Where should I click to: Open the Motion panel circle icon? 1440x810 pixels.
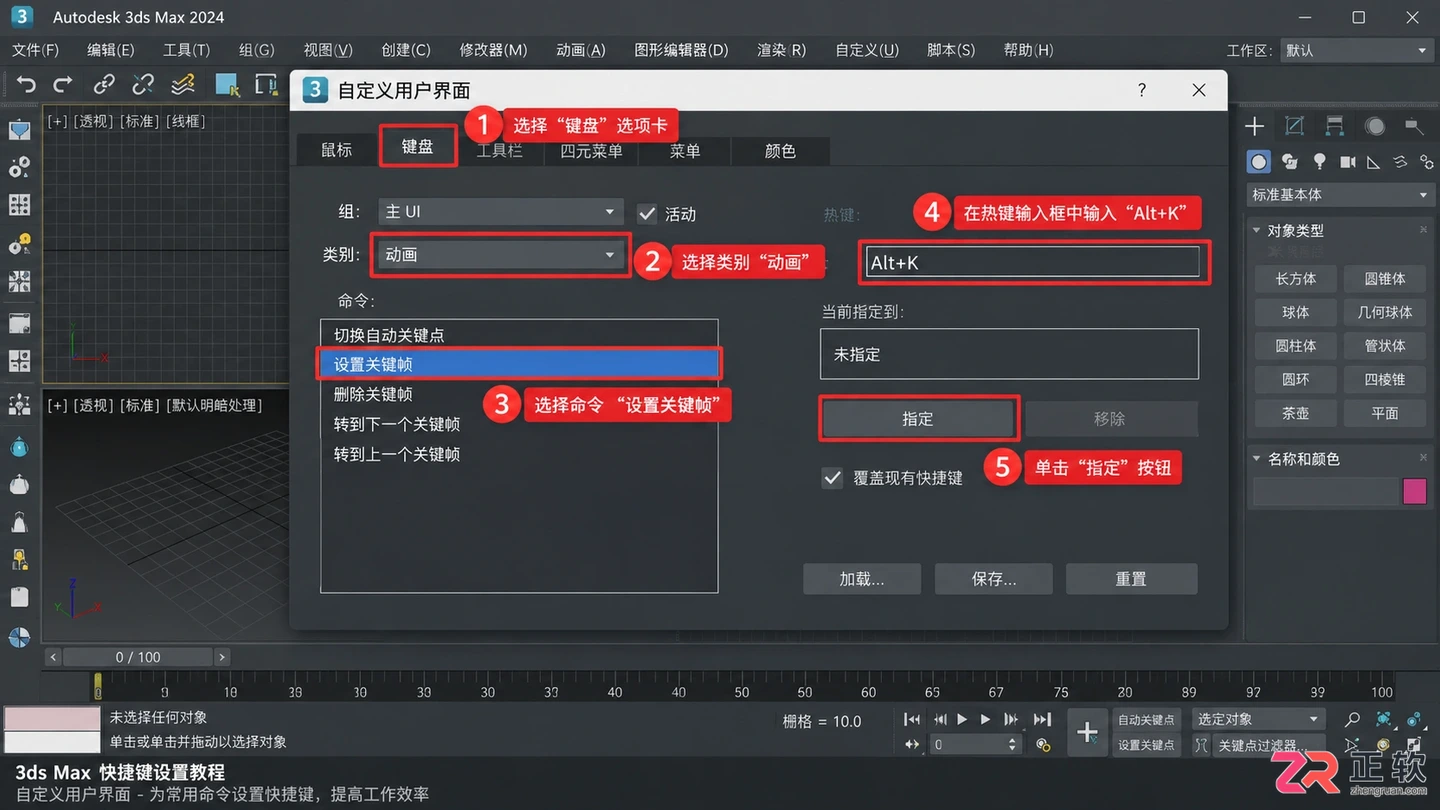(1375, 126)
